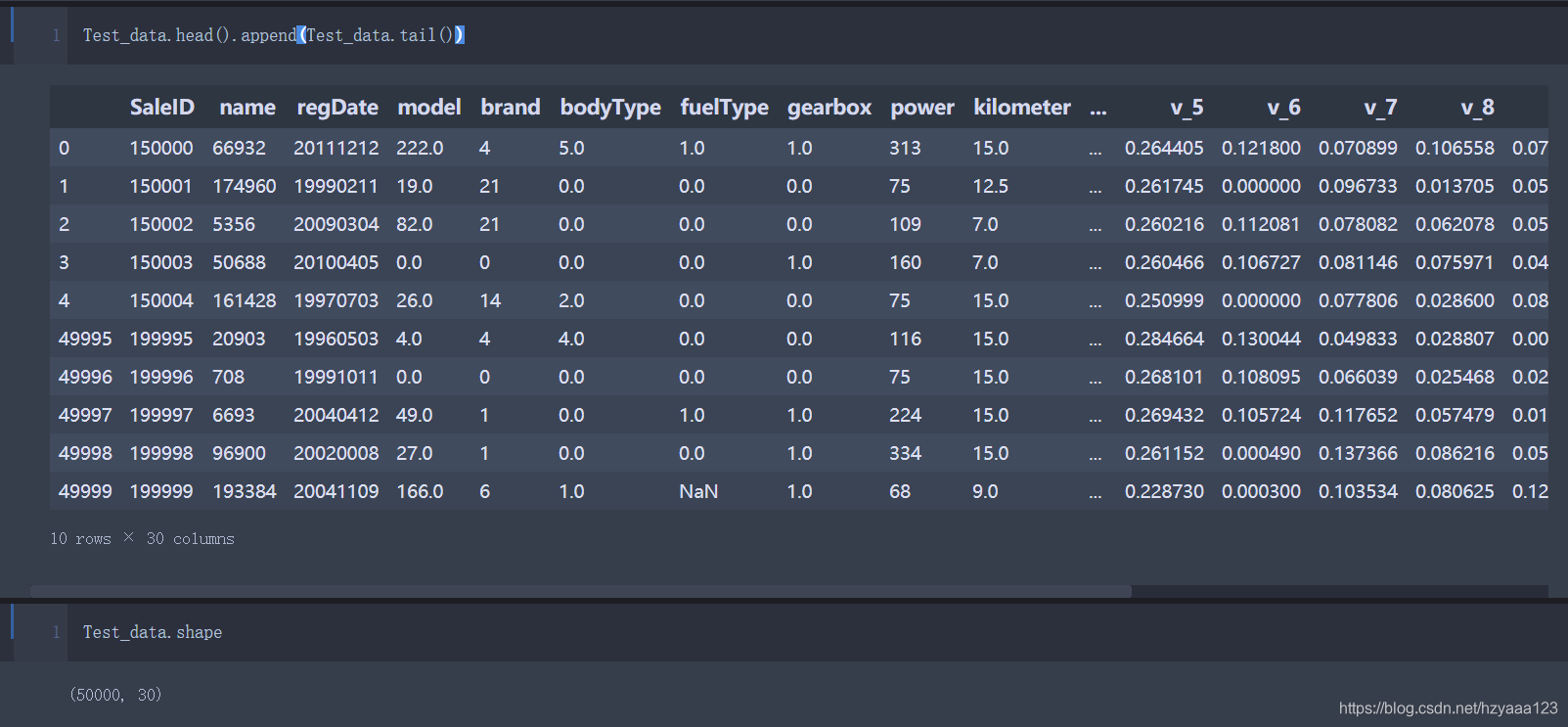This screenshot has width=1568, height=727.
Task: Select SaleID value 199996
Action: (x=161, y=377)
